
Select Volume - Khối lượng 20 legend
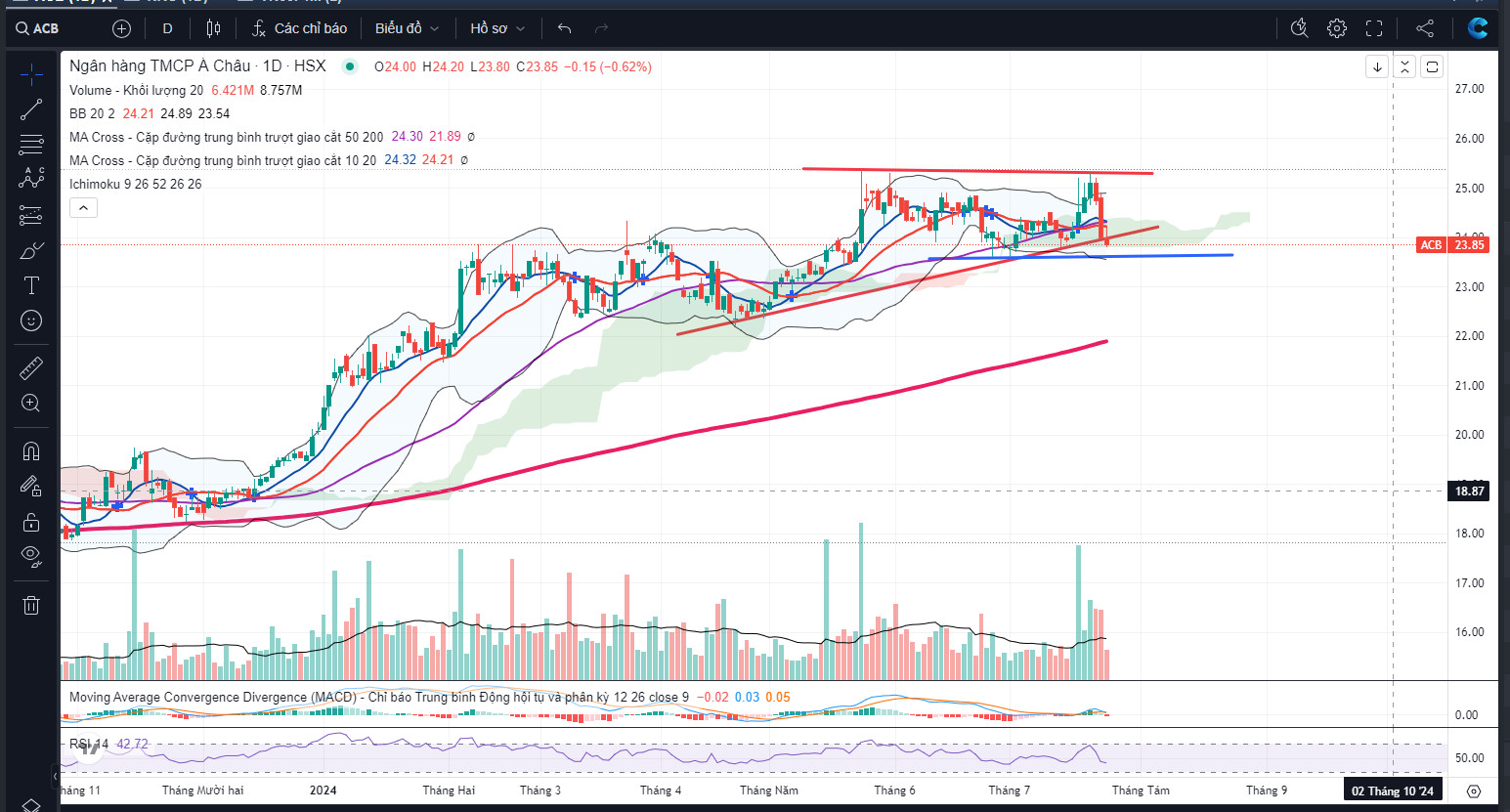coord(136,90)
